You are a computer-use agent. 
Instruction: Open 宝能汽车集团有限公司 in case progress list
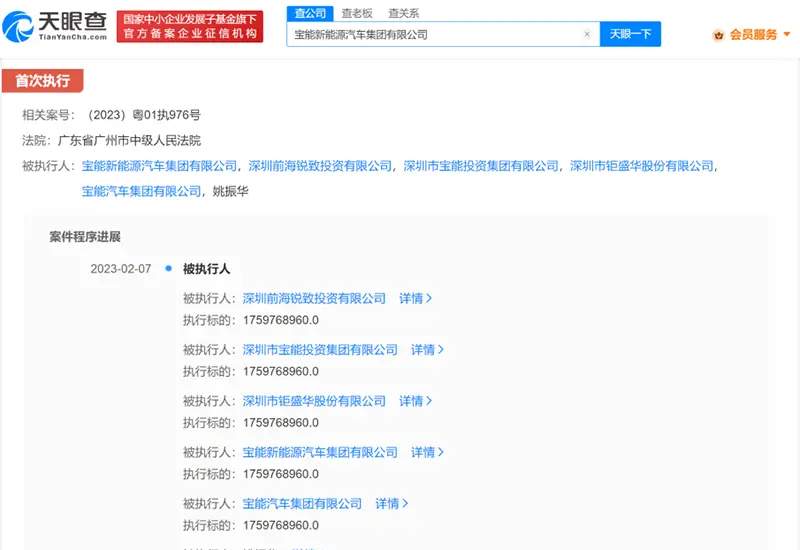[x=302, y=504]
